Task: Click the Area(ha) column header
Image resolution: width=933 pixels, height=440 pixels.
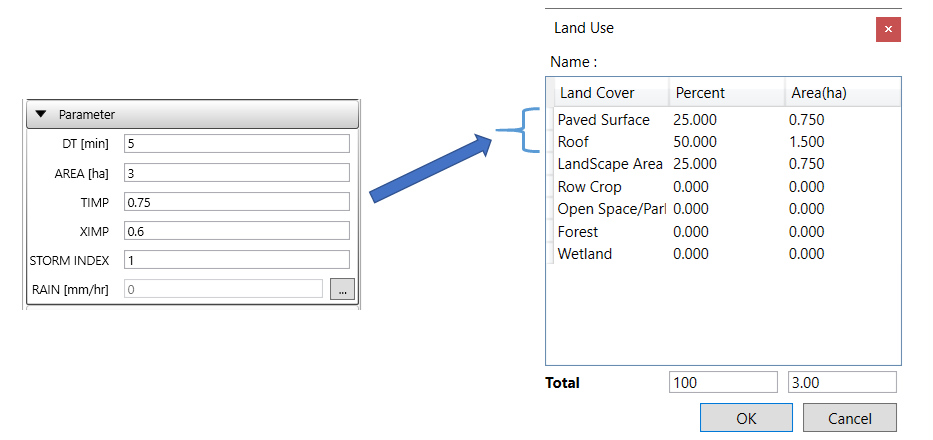Action: click(x=818, y=93)
